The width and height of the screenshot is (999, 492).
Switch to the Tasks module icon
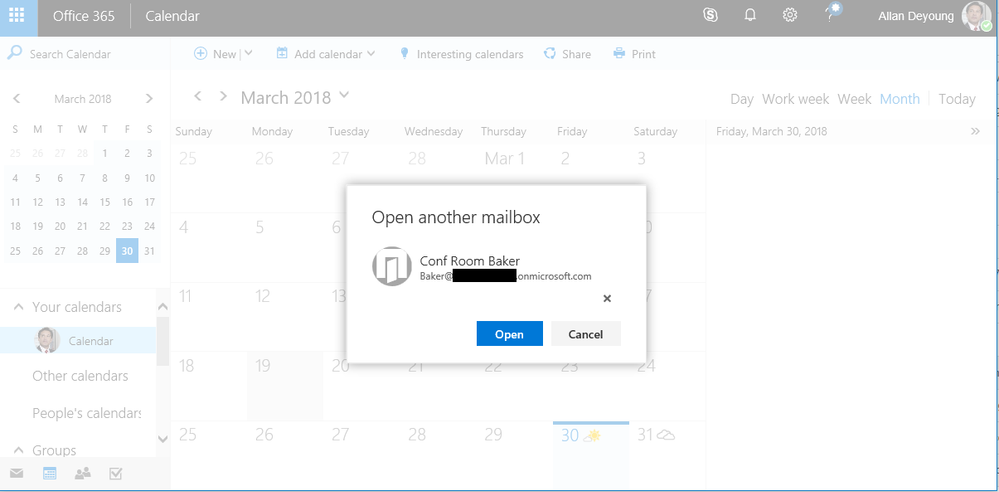[116, 474]
